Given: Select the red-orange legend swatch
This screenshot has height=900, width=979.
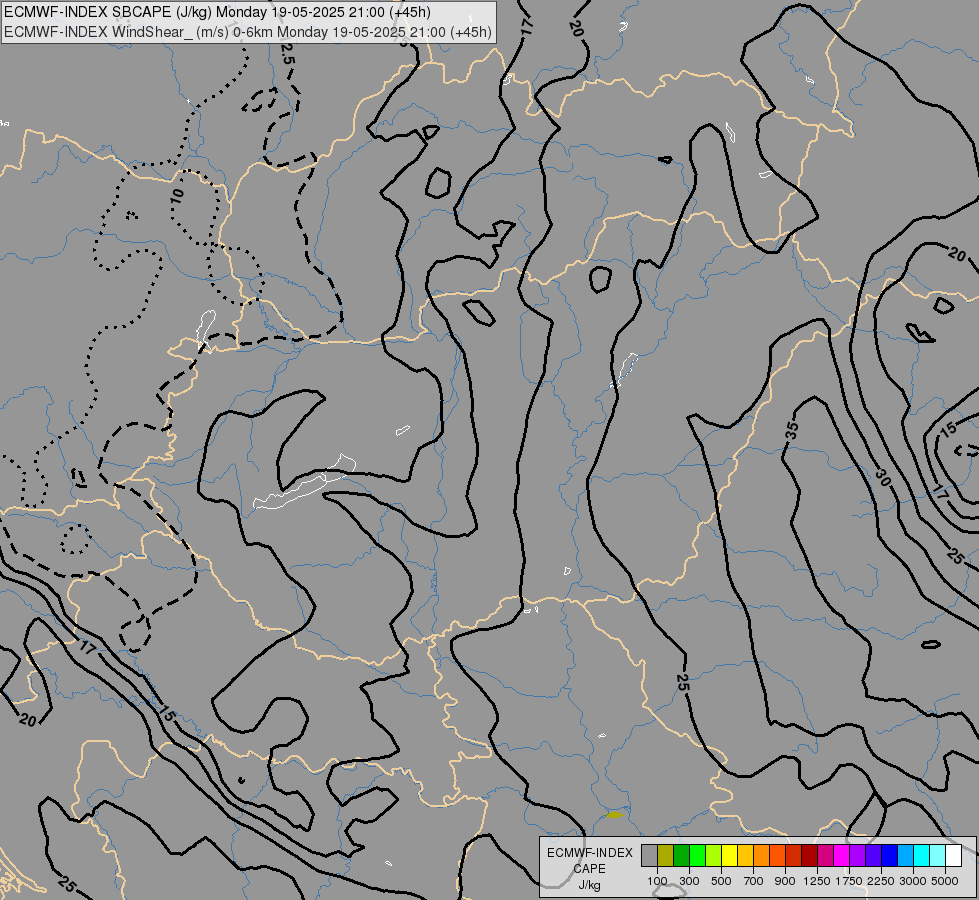Looking at the screenshot, I should click(x=777, y=856).
